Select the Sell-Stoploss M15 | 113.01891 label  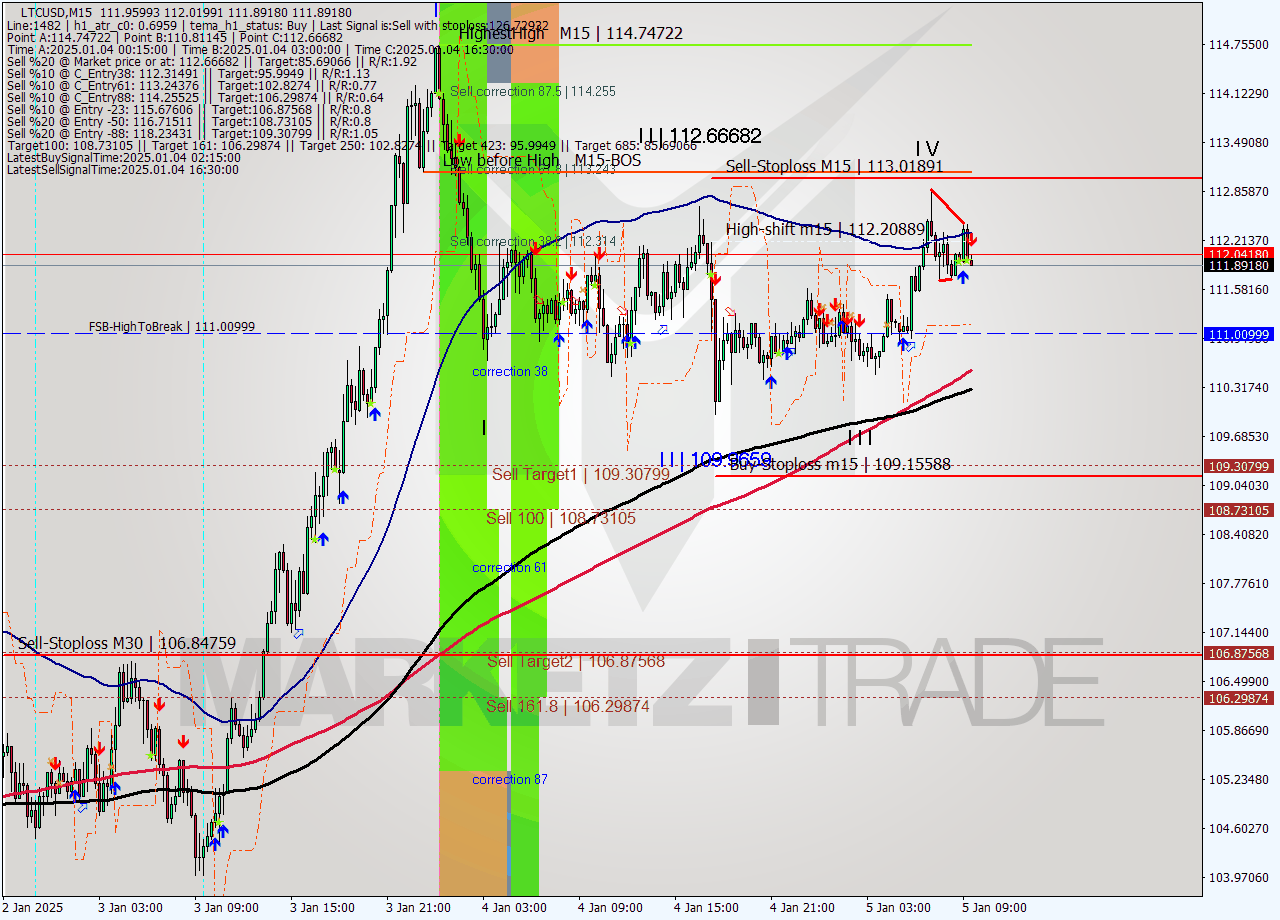tap(835, 166)
